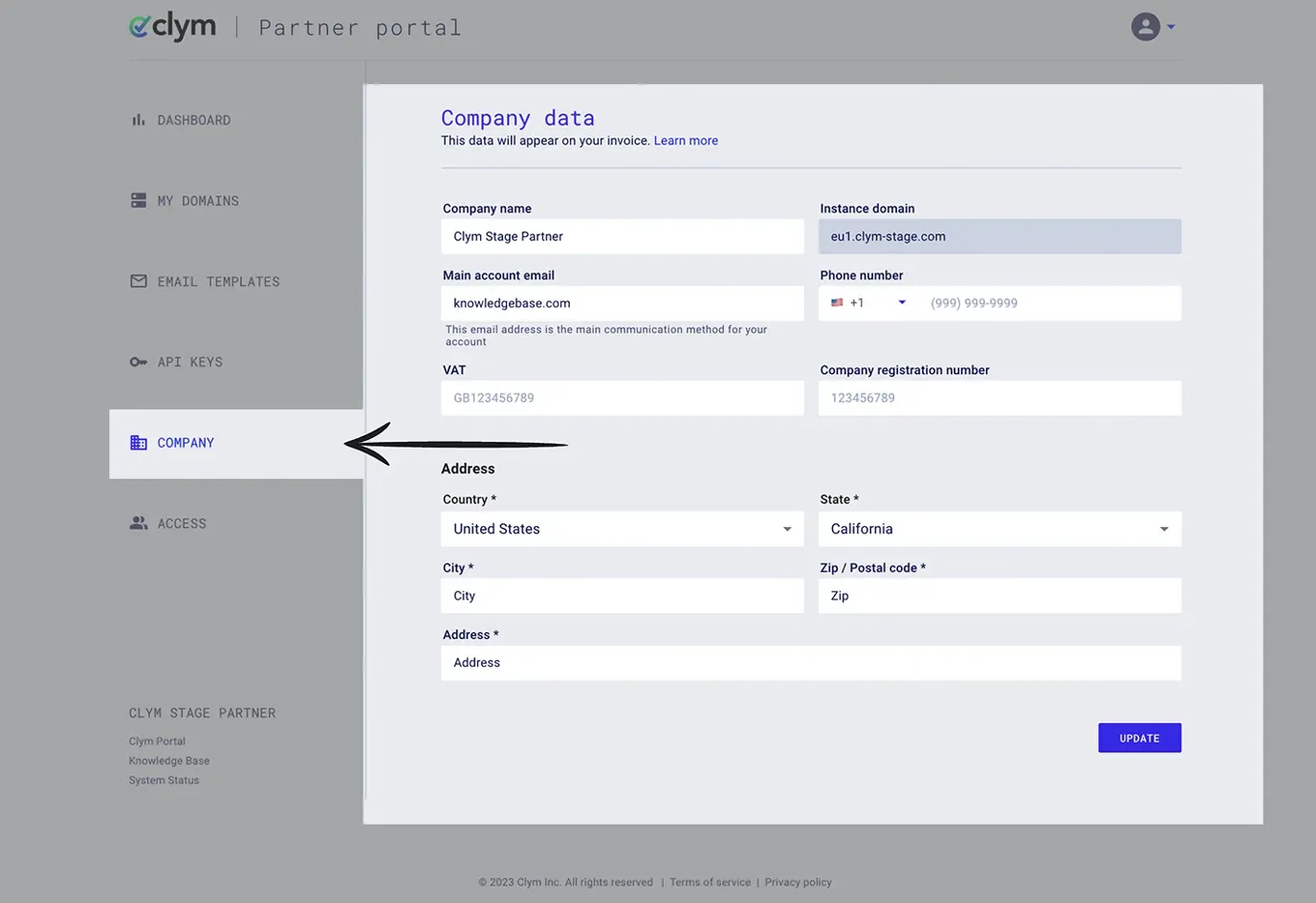Click the CLYM STAGE PARTNER sidebar label
1316x903 pixels.
203,714
